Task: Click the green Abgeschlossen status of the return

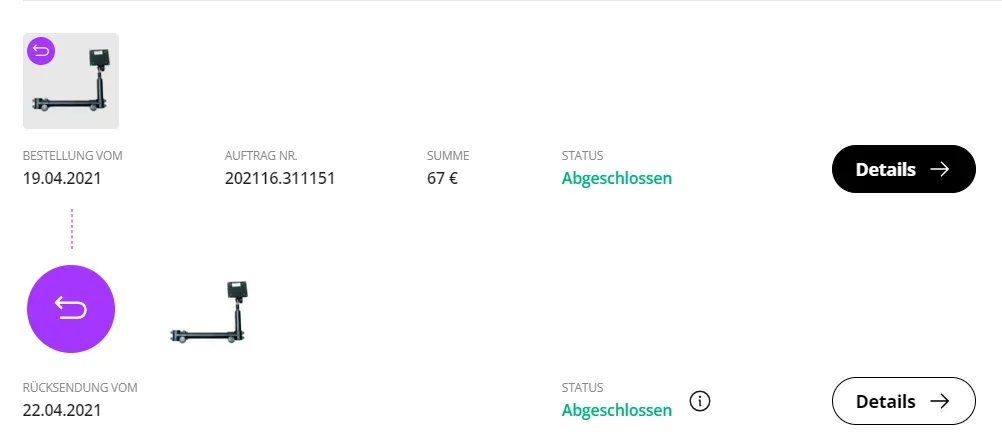Action: coord(617,410)
